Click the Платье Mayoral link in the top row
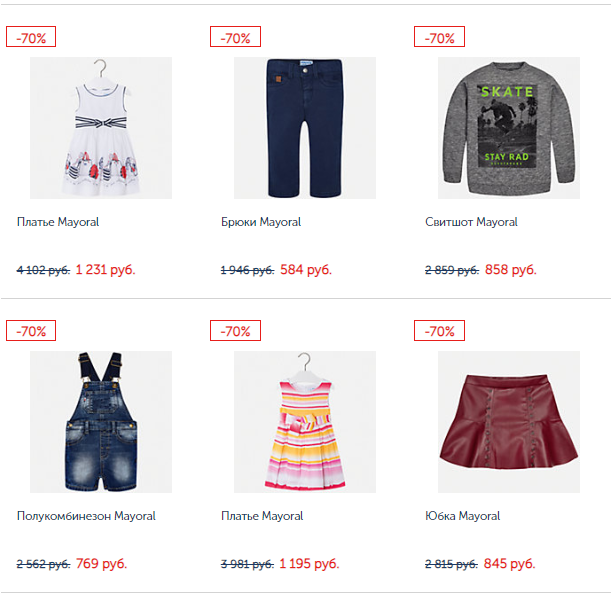The width and height of the screenshot is (611, 595). (58, 222)
